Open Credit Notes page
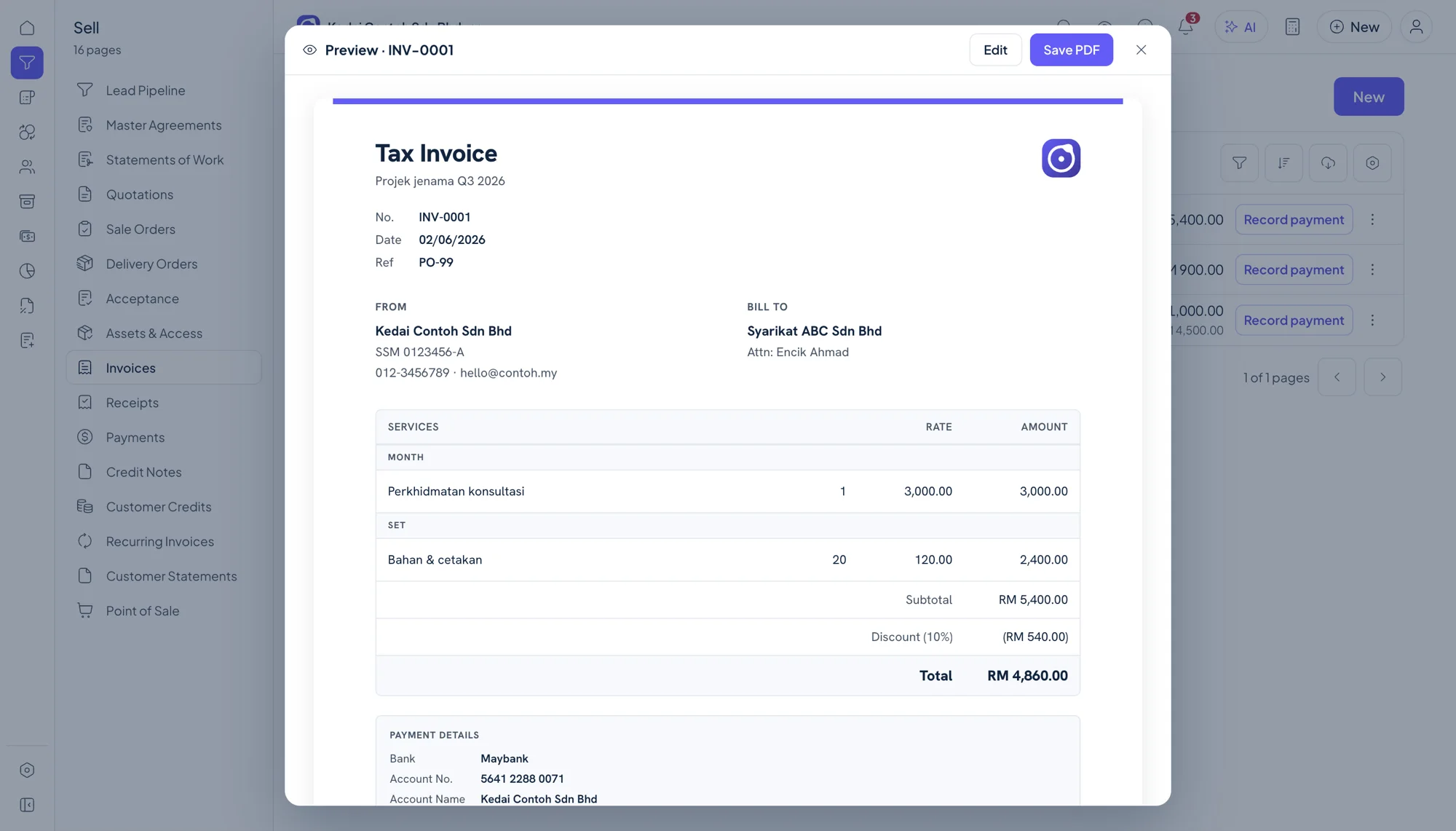This screenshot has width=1456, height=831. point(164,472)
